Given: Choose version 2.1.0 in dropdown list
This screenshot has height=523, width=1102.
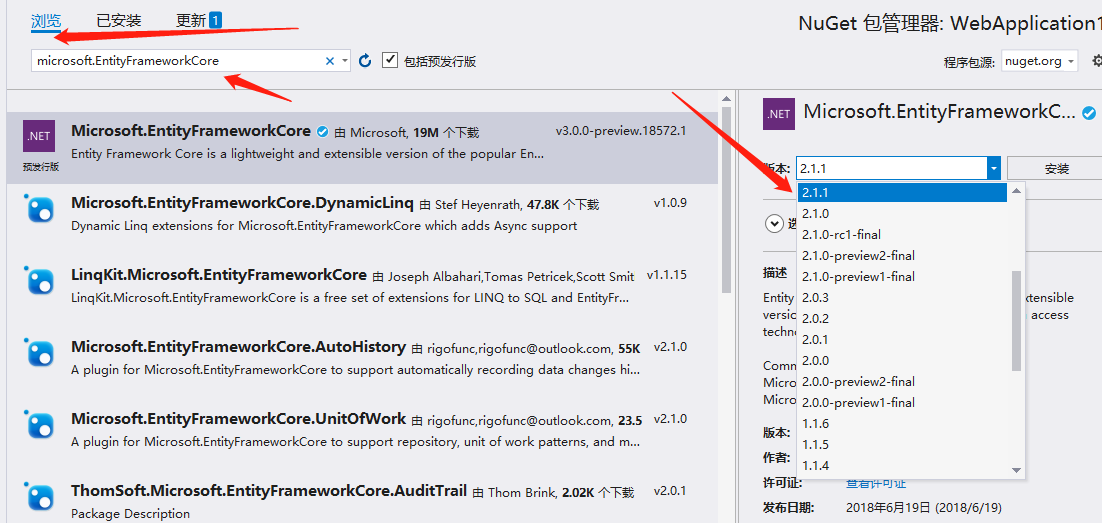Looking at the screenshot, I should pos(903,214).
